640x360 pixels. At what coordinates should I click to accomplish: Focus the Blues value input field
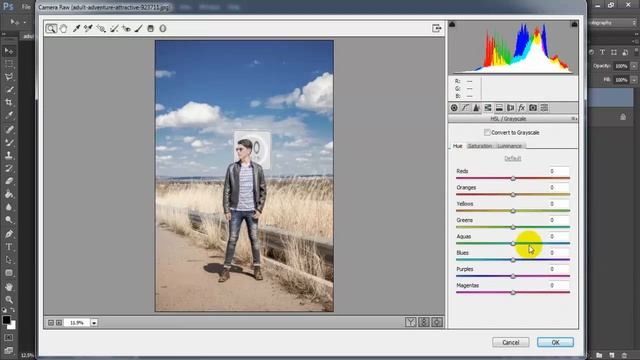(x=558, y=253)
